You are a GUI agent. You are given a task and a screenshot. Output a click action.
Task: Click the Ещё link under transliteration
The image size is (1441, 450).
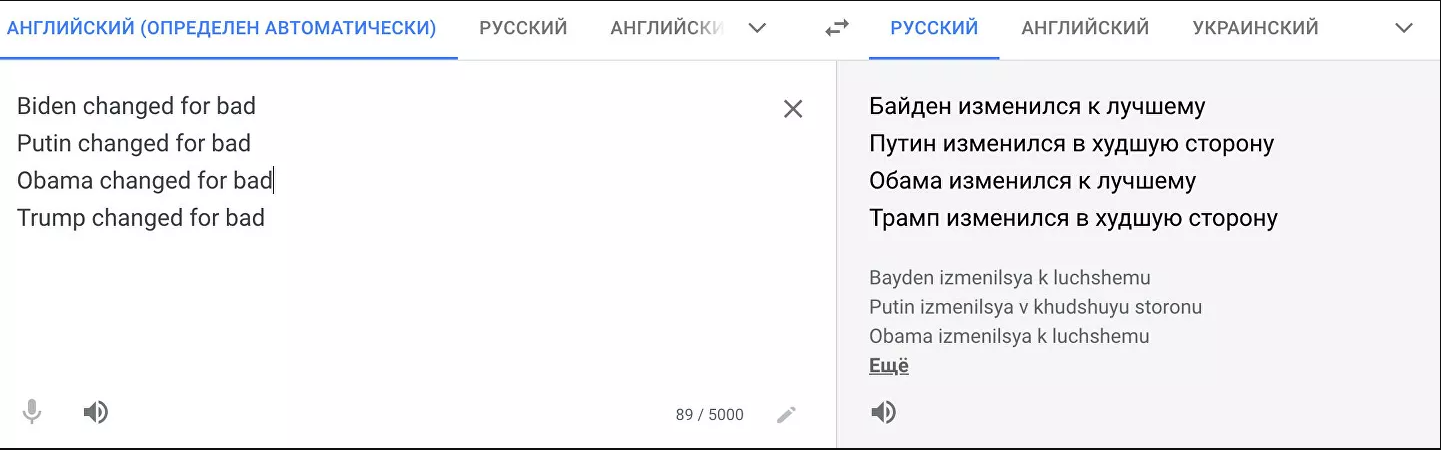[889, 366]
